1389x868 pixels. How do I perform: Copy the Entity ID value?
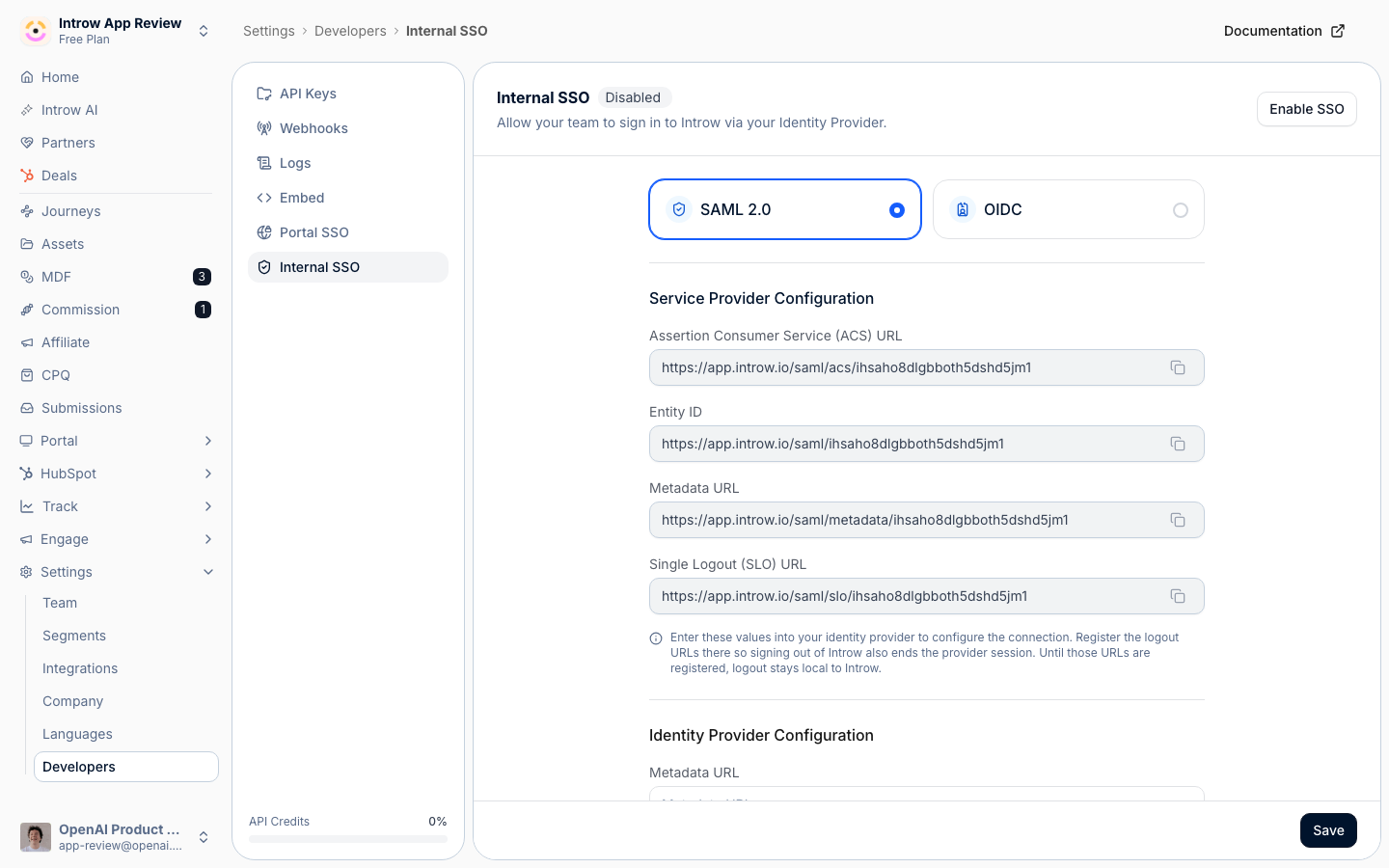pyautogui.click(x=1178, y=444)
